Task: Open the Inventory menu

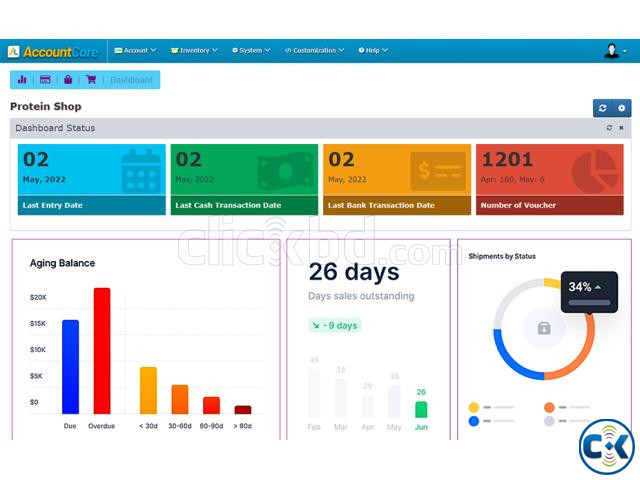Action: (x=194, y=50)
